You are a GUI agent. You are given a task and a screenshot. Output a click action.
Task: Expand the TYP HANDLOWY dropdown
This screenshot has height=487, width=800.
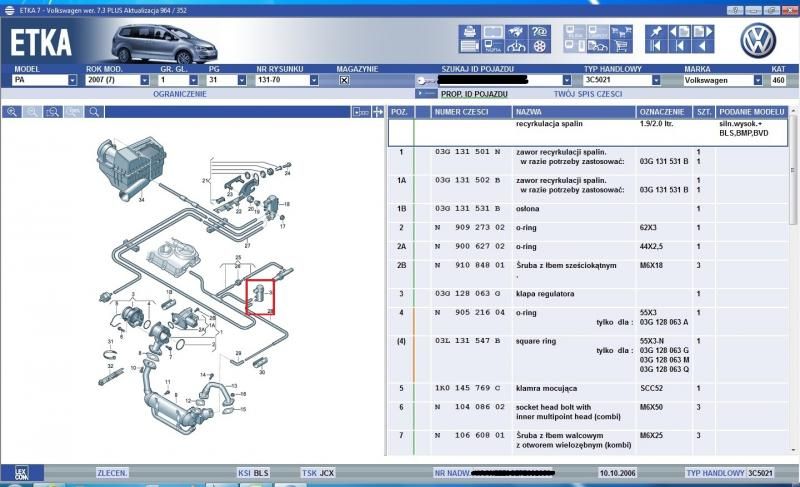[656, 80]
